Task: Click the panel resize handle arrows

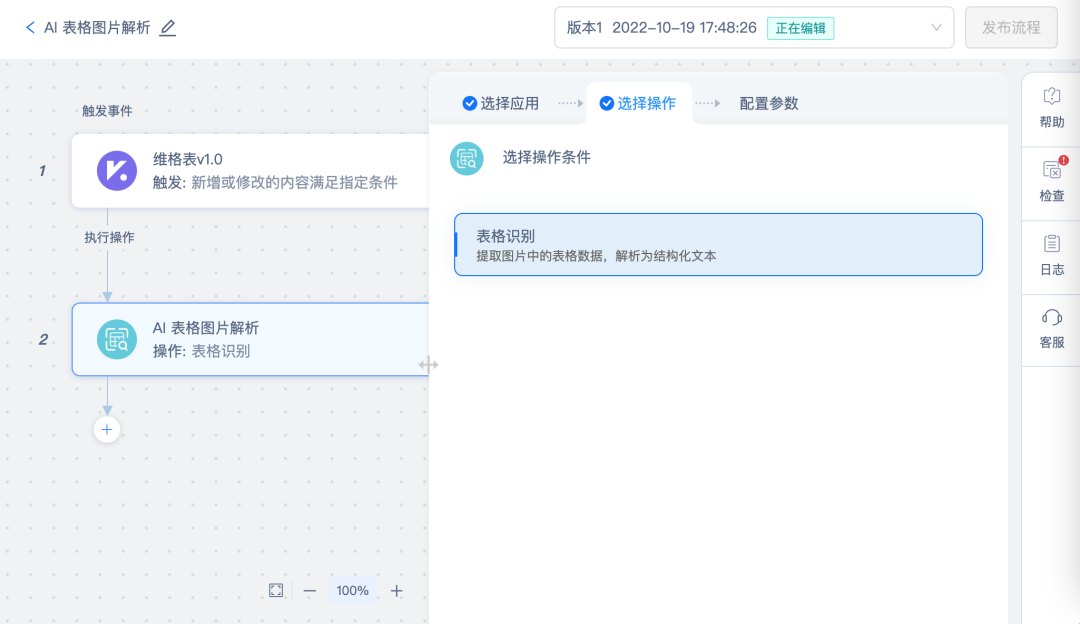Action: (x=429, y=365)
